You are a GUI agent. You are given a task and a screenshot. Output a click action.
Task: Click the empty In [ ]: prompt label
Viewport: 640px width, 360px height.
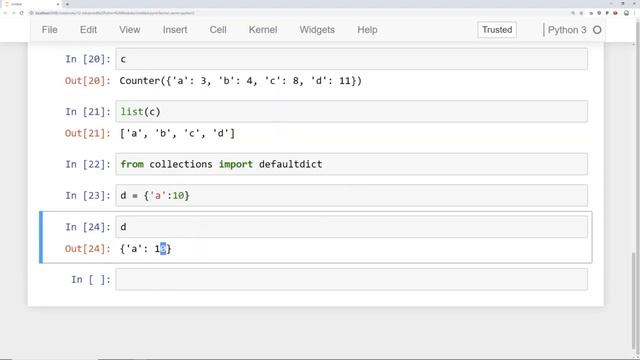pyautogui.click(x=91, y=280)
